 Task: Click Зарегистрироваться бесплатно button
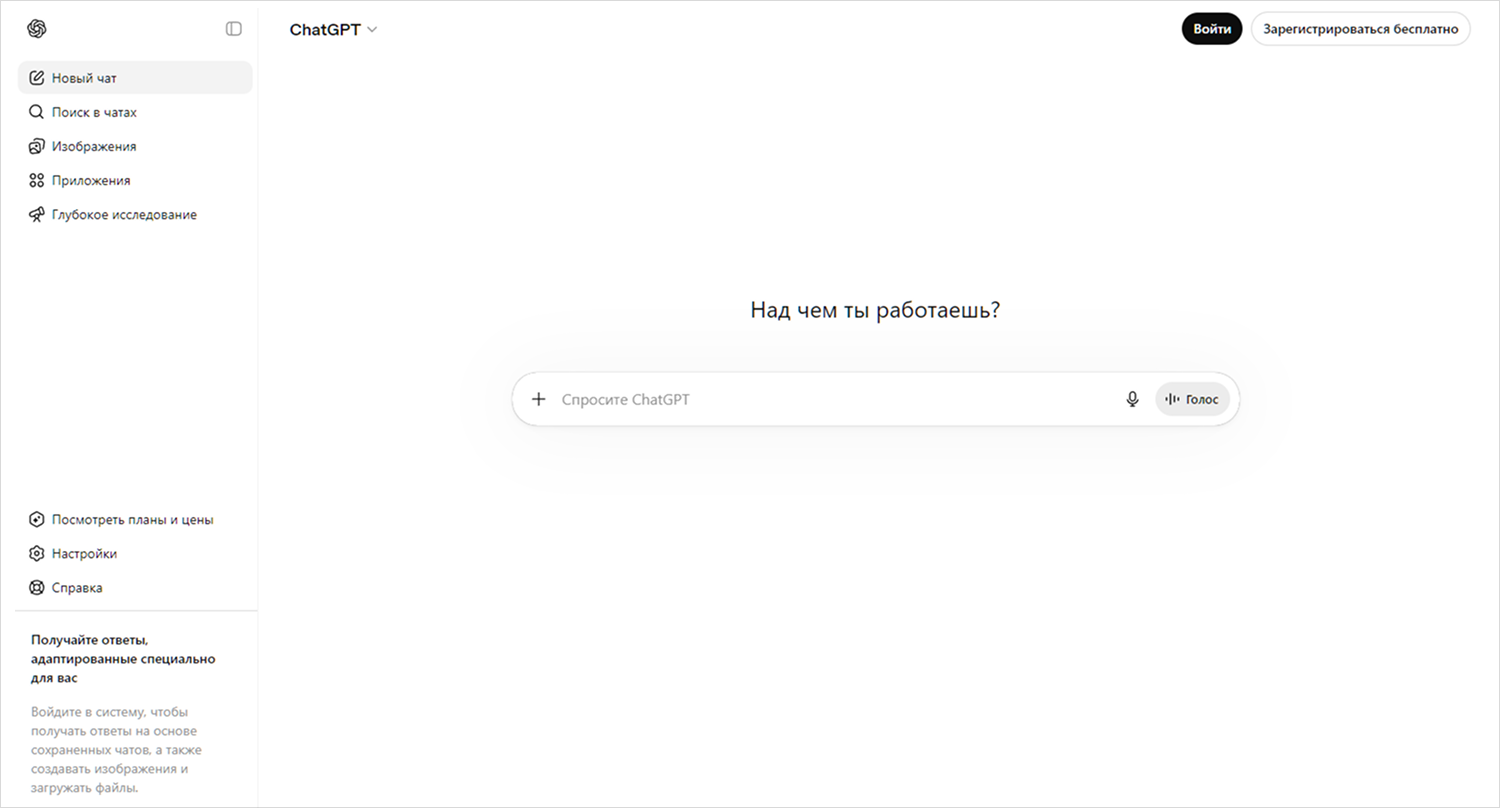tap(1361, 29)
